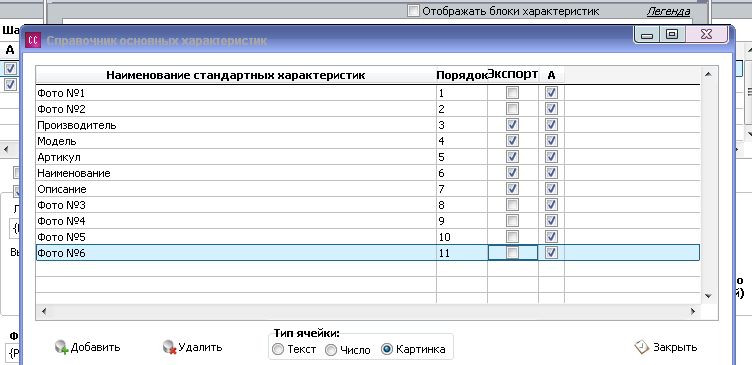Click the Порядок value 11 cell

click(x=462, y=253)
